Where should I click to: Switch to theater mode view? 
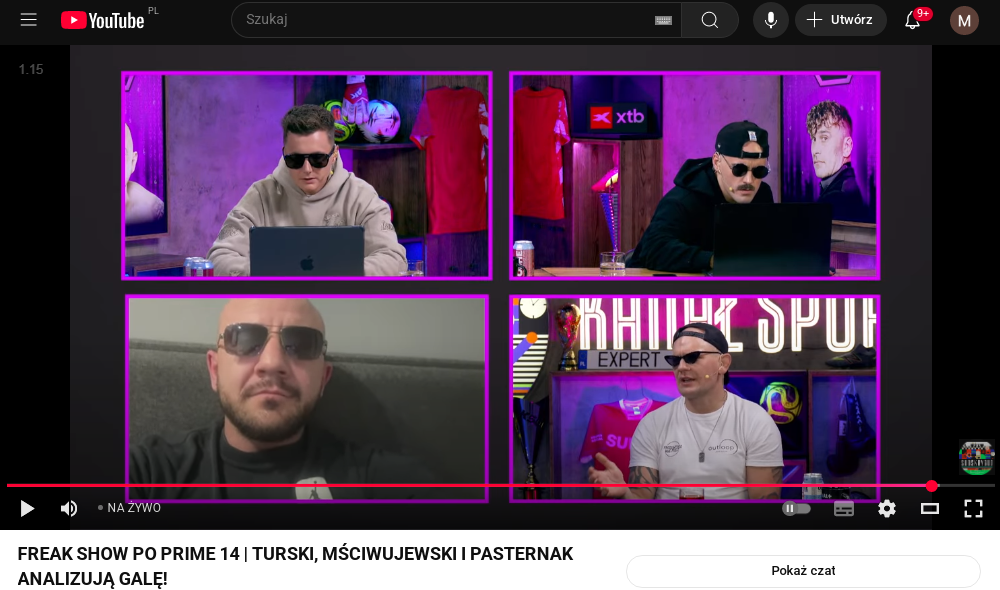(930, 508)
